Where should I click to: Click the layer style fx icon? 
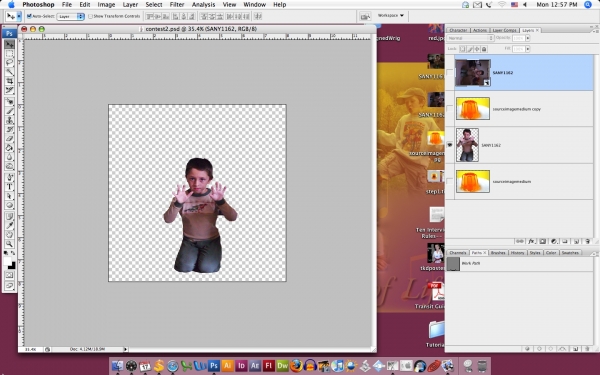[x=531, y=241]
